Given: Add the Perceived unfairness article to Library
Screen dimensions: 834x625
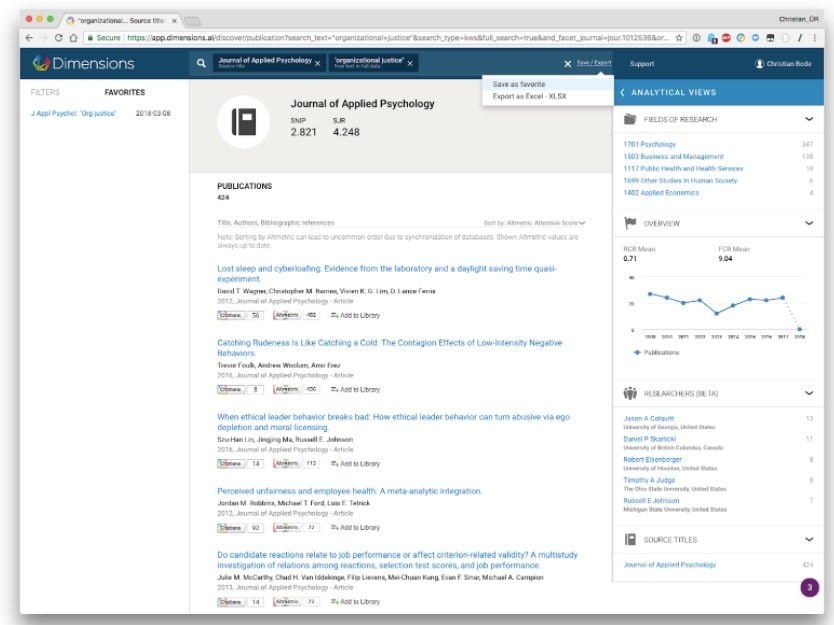Looking at the screenshot, I should click(355, 527).
